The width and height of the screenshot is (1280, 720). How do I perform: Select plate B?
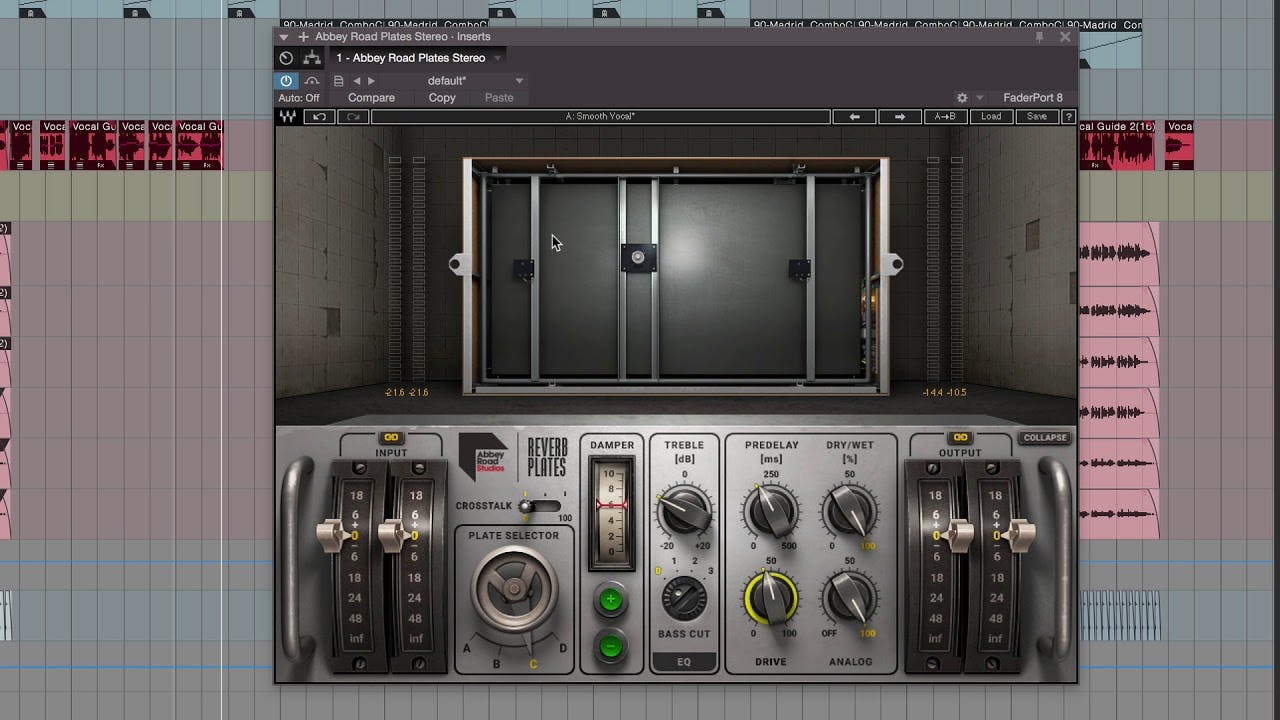(497, 664)
